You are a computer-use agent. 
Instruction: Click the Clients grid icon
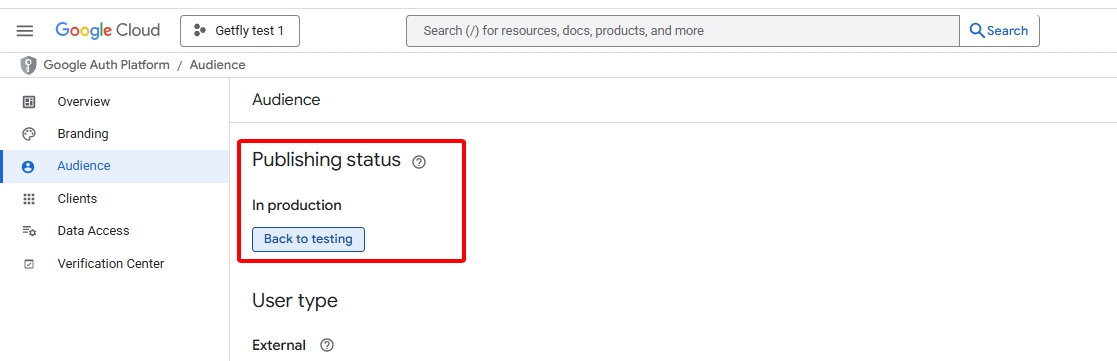coord(28,199)
